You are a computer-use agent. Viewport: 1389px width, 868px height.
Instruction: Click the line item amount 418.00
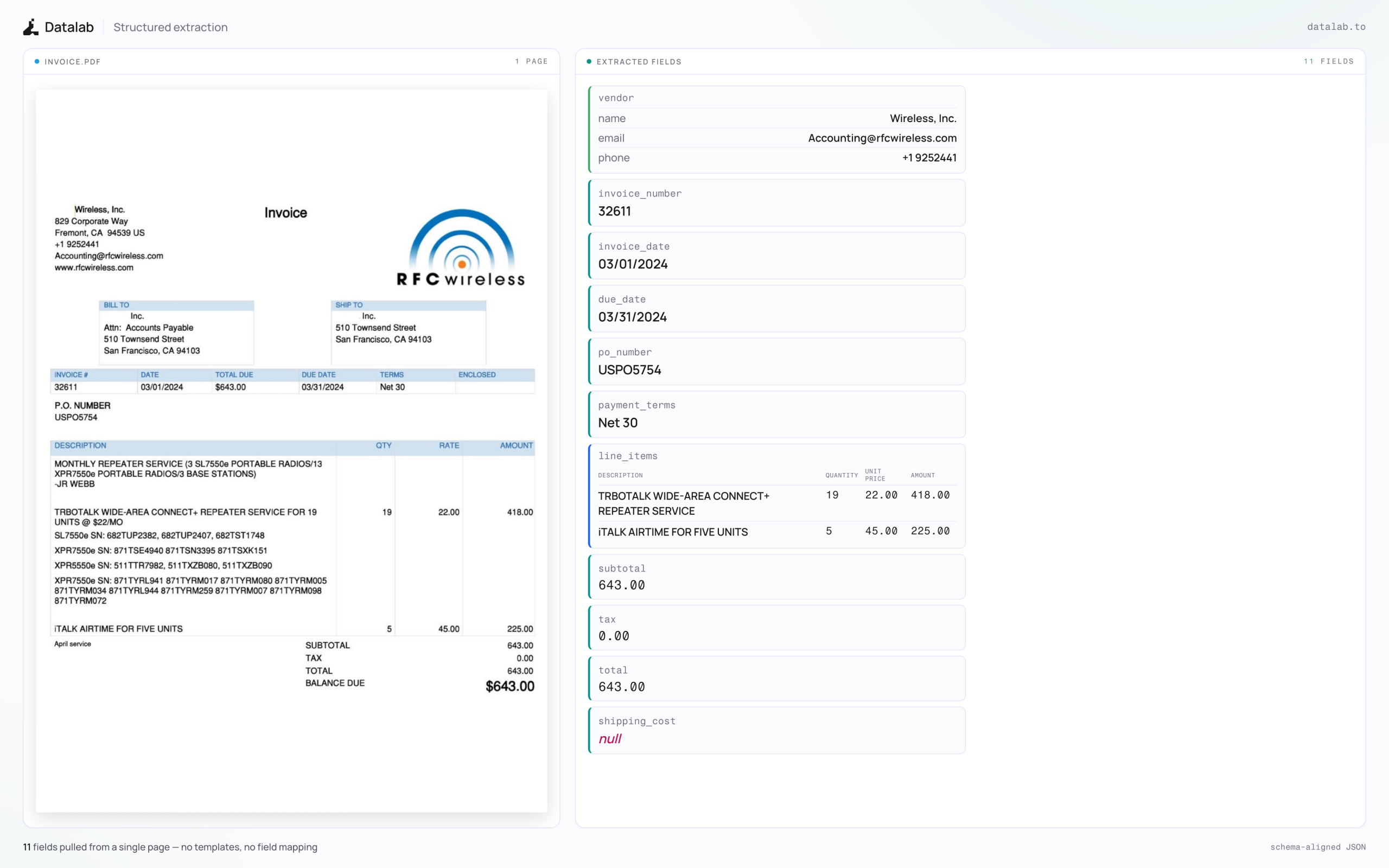pyautogui.click(x=930, y=495)
